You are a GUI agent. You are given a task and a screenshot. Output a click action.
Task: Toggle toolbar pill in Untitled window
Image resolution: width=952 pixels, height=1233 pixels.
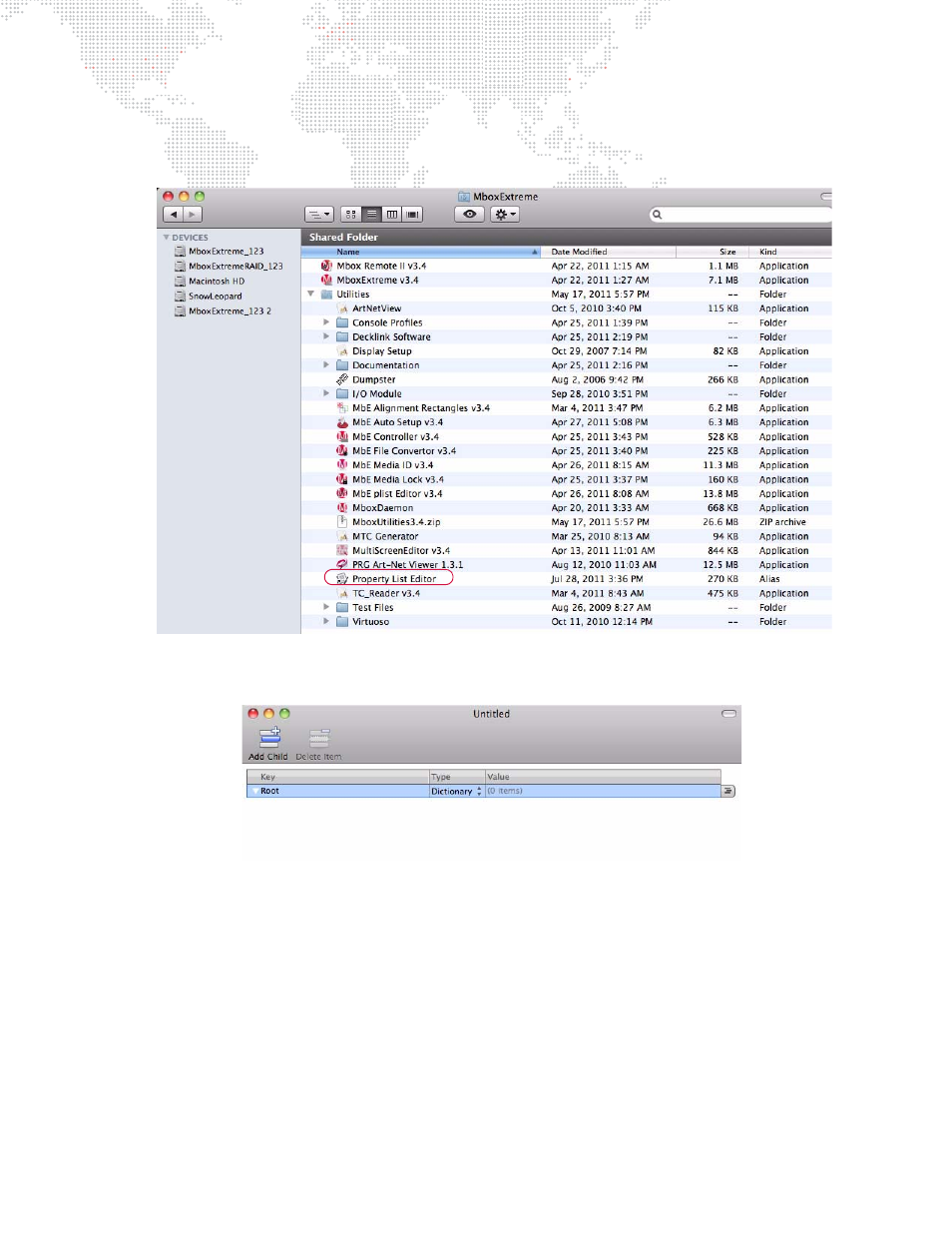pos(728,714)
